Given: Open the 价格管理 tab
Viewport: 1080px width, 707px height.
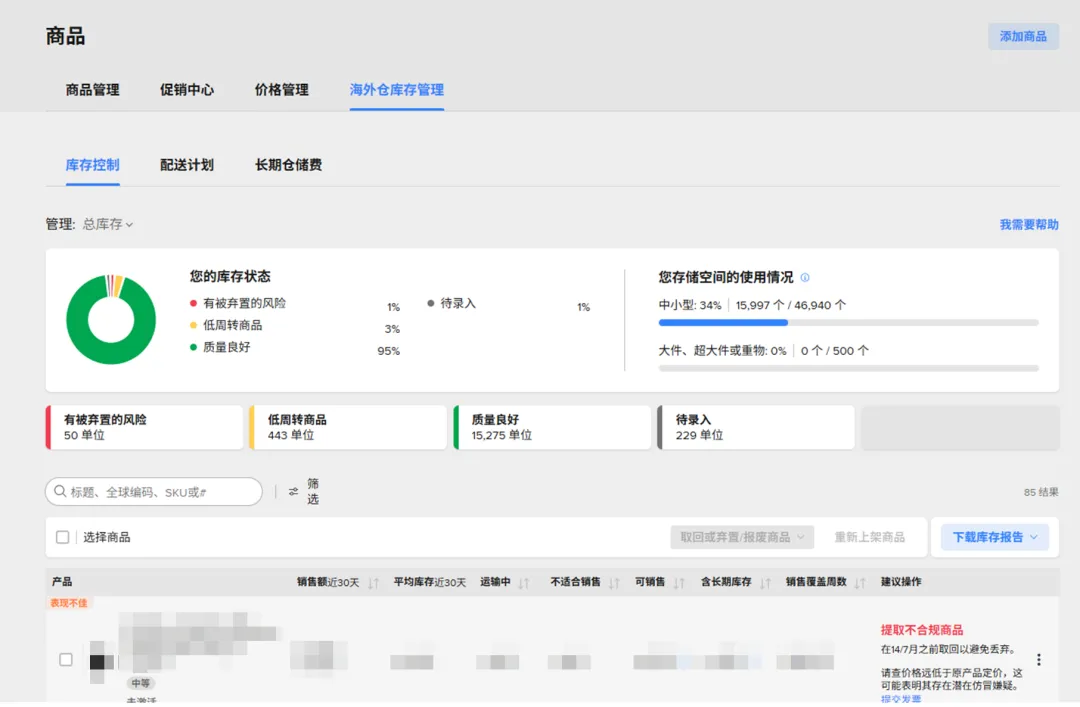Looking at the screenshot, I should 282,90.
